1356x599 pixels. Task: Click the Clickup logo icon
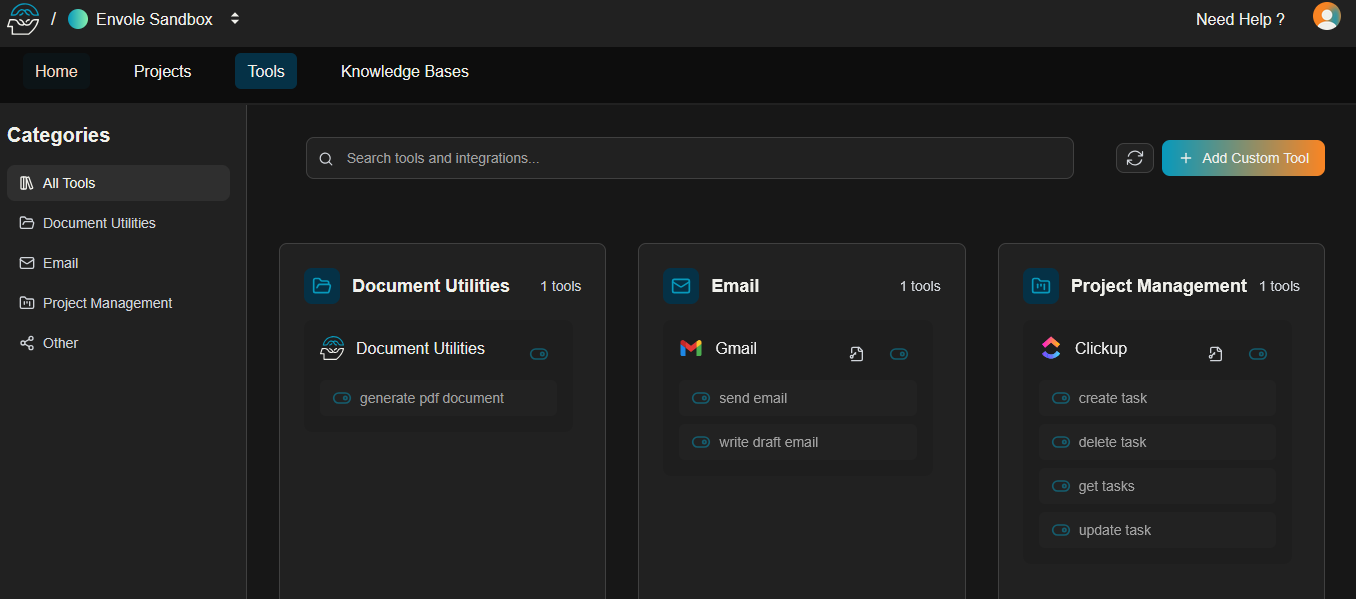pyautogui.click(x=1050, y=348)
